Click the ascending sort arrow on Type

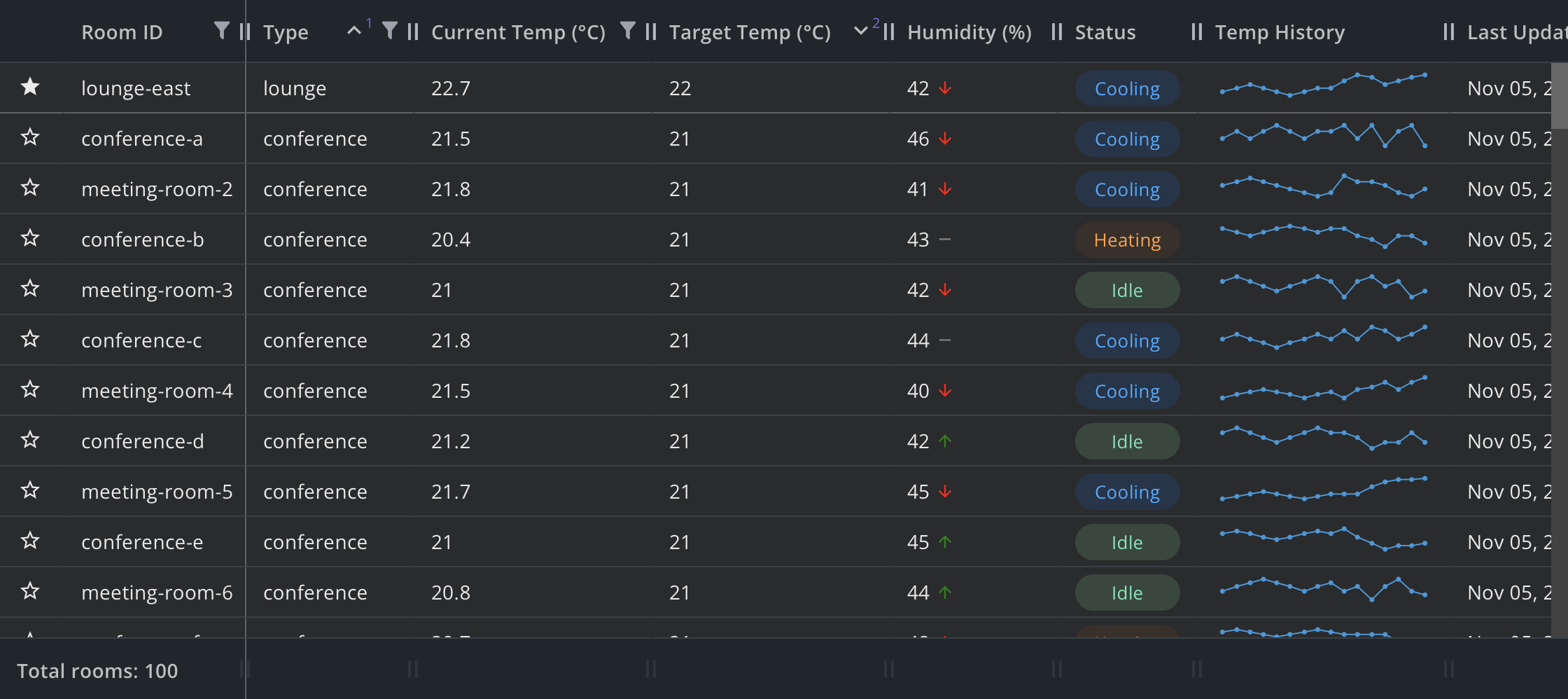tap(354, 31)
